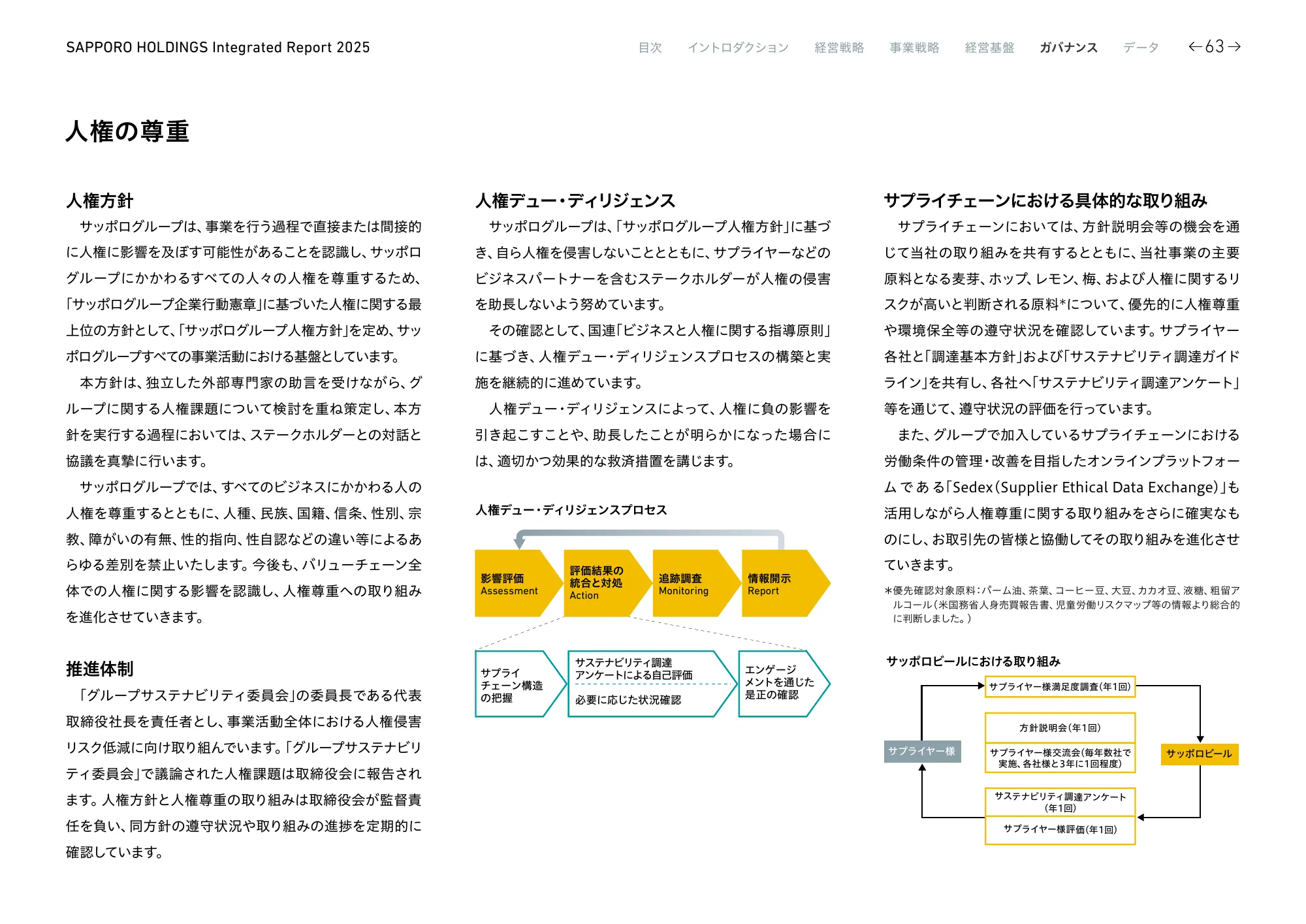Click the サプライヤー様満足度調査 box
This screenshot has width=1306, height=924.
click(x=1059, y=687)
